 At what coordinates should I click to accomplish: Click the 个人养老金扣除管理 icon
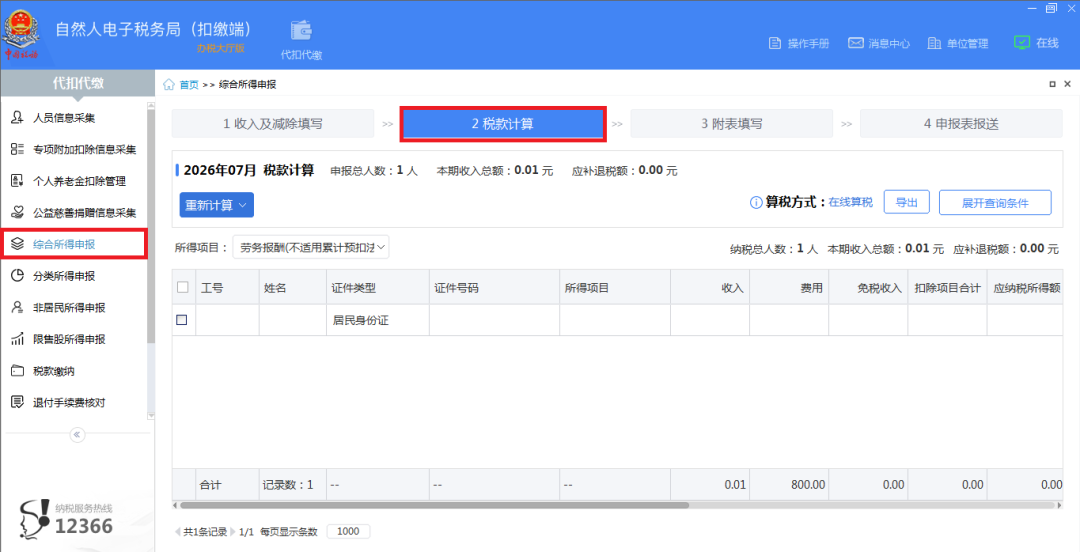tap(17, 181)
